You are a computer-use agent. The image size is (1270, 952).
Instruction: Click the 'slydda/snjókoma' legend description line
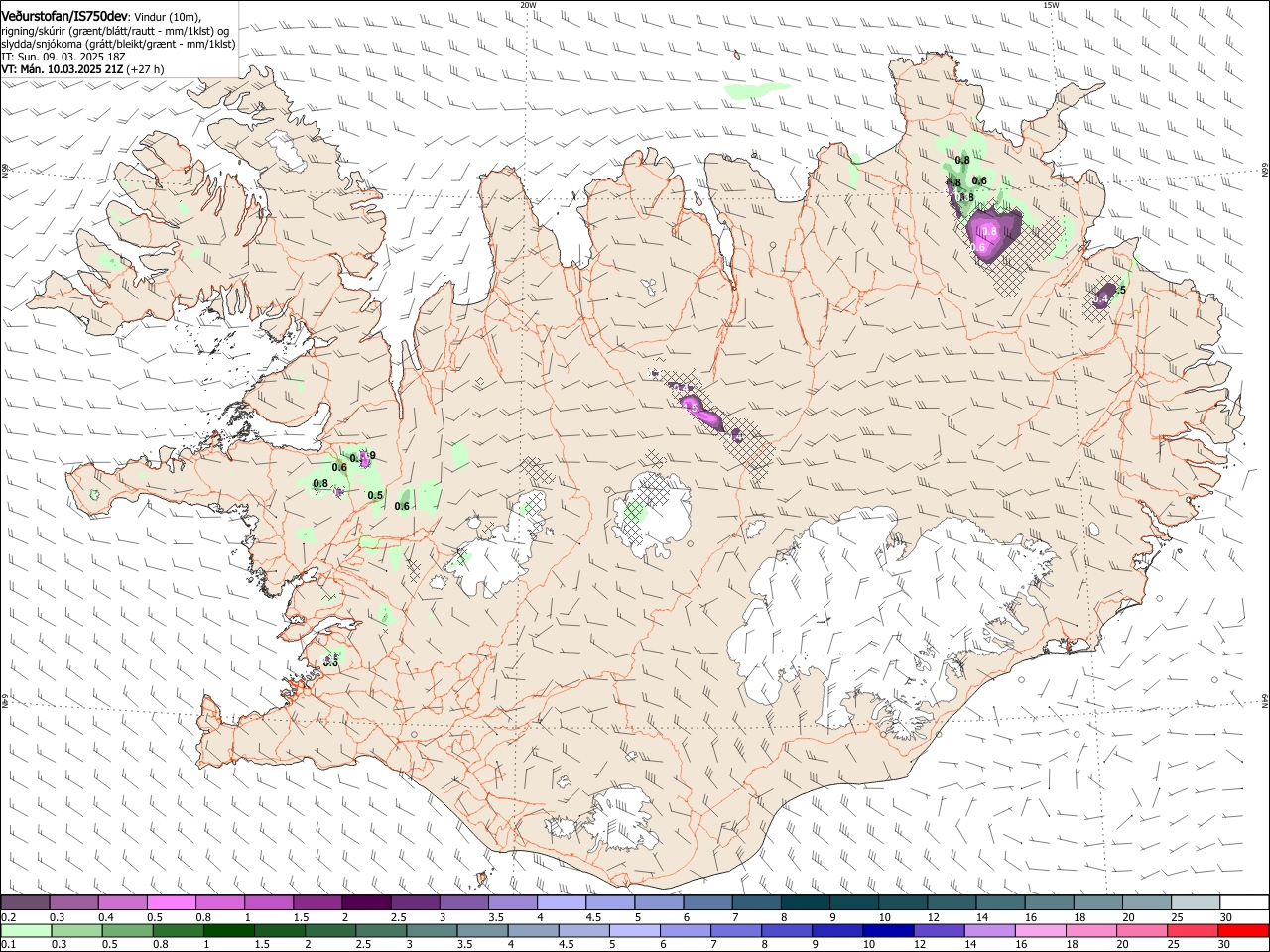pyautogui.click(x=118, y=45)
